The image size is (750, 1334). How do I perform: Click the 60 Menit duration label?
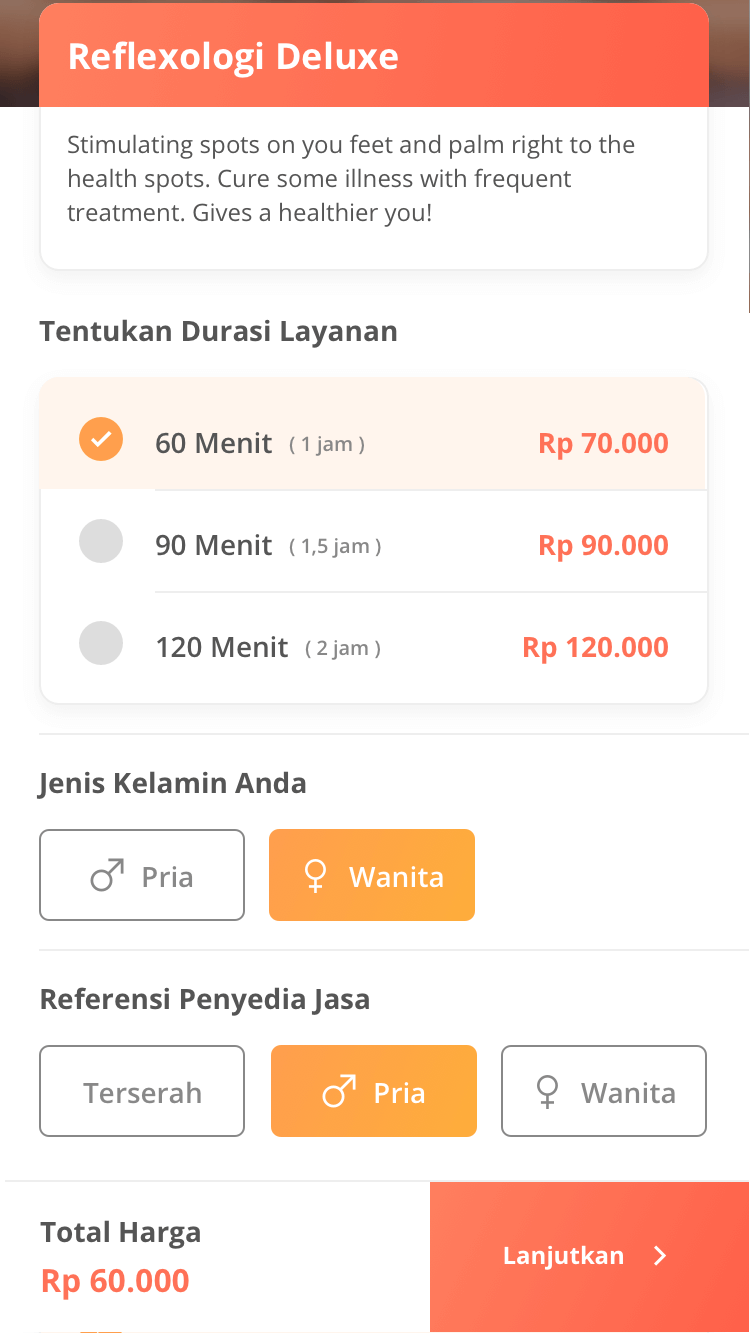pyautogui.click(x=213, y=443)
